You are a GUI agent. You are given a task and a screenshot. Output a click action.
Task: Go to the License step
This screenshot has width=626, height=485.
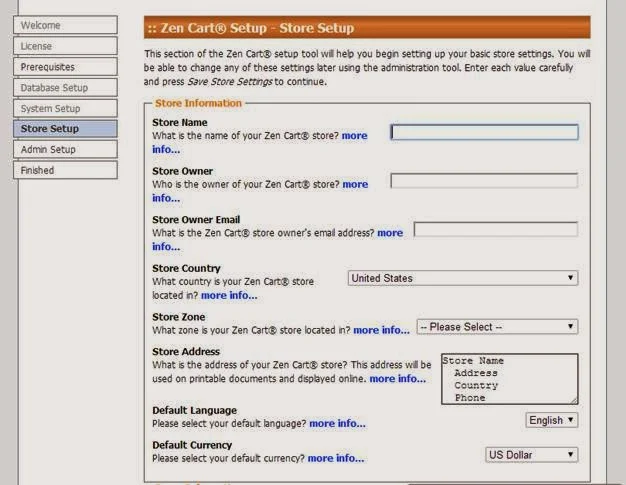[65, 46]
